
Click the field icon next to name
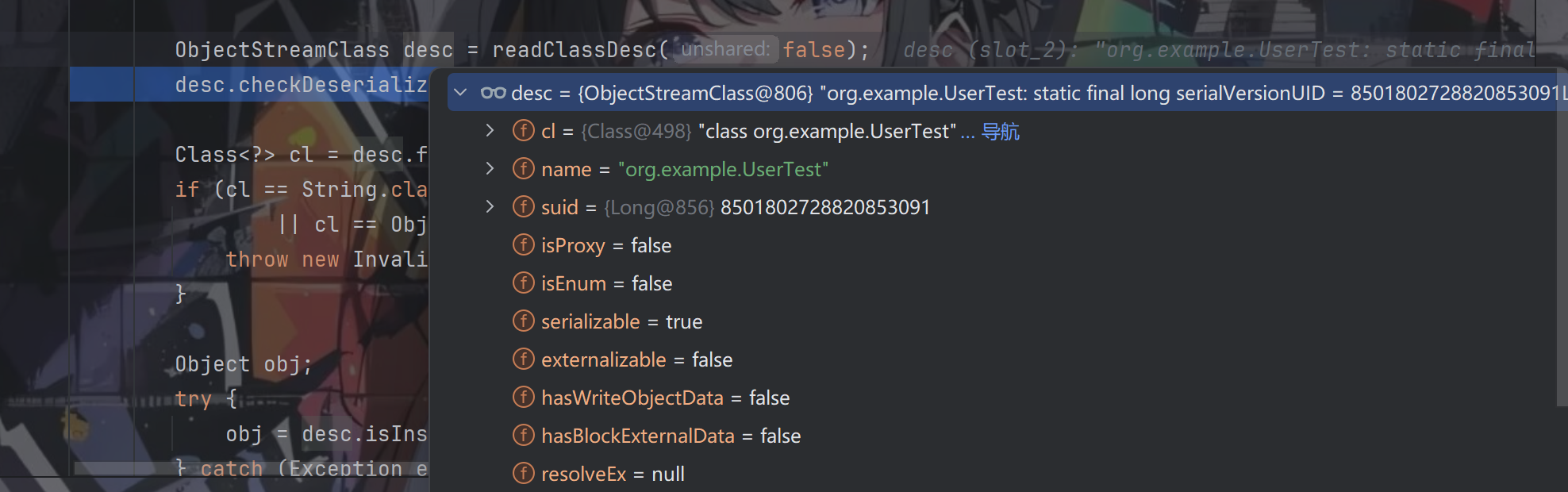523,169
